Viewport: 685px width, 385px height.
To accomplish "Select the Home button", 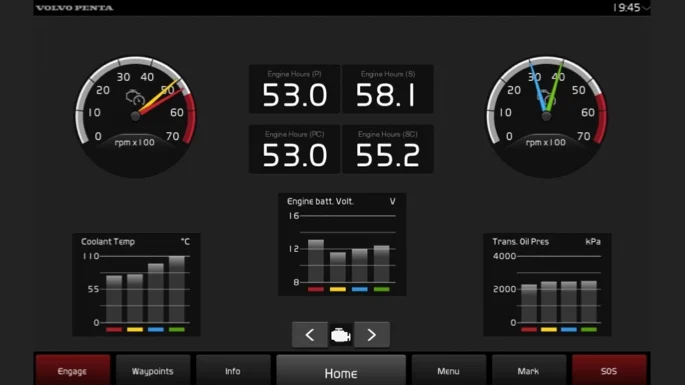I will coord(341,371).
